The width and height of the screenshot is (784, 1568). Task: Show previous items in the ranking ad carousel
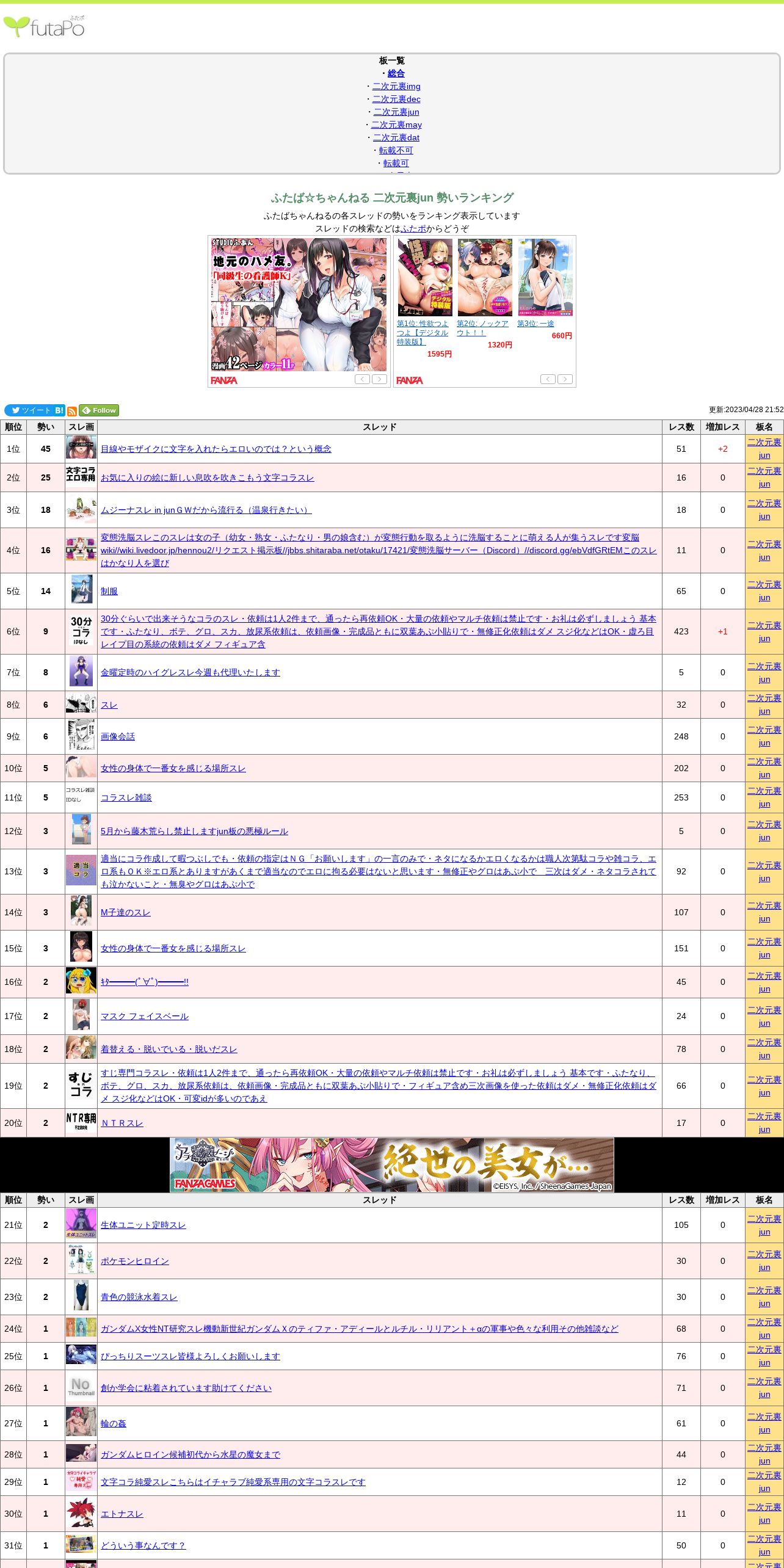pyautogui.click(x=548, y=379)
